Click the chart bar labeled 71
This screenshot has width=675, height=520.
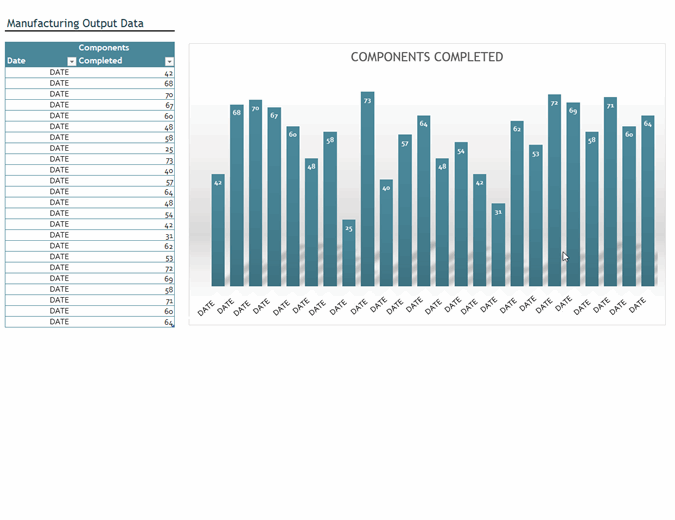(x=610, y=192)
